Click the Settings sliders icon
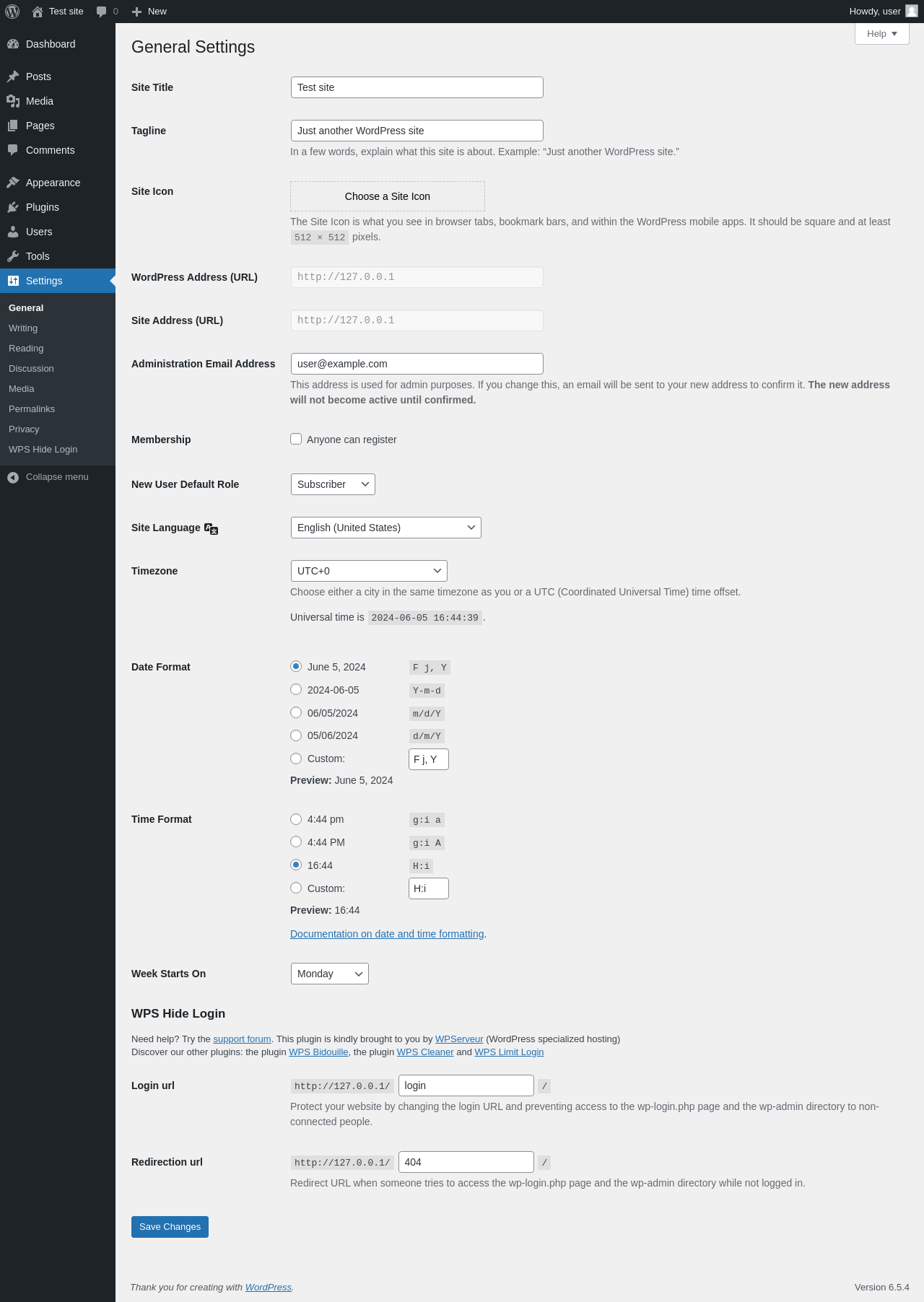 pos(13,281)
